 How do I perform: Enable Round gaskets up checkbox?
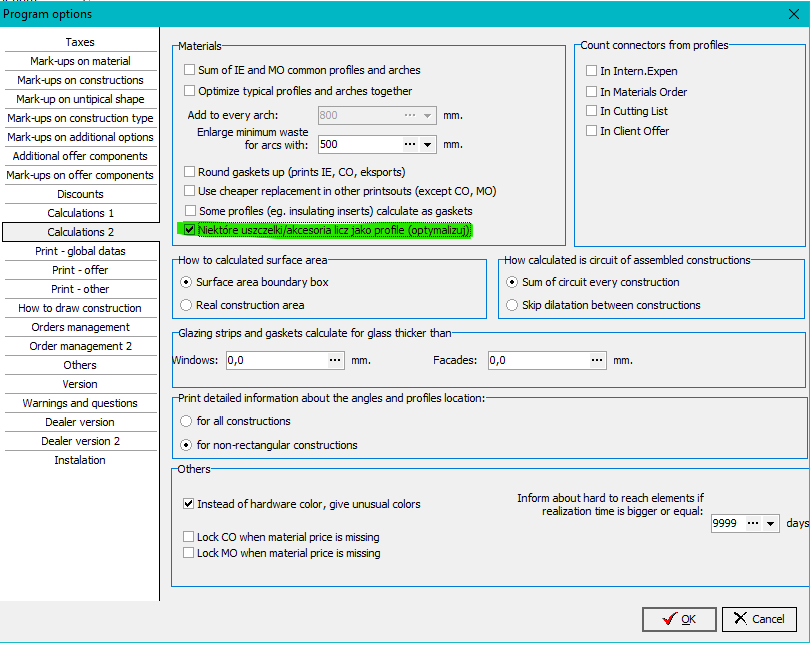click(x=190, y=172)
